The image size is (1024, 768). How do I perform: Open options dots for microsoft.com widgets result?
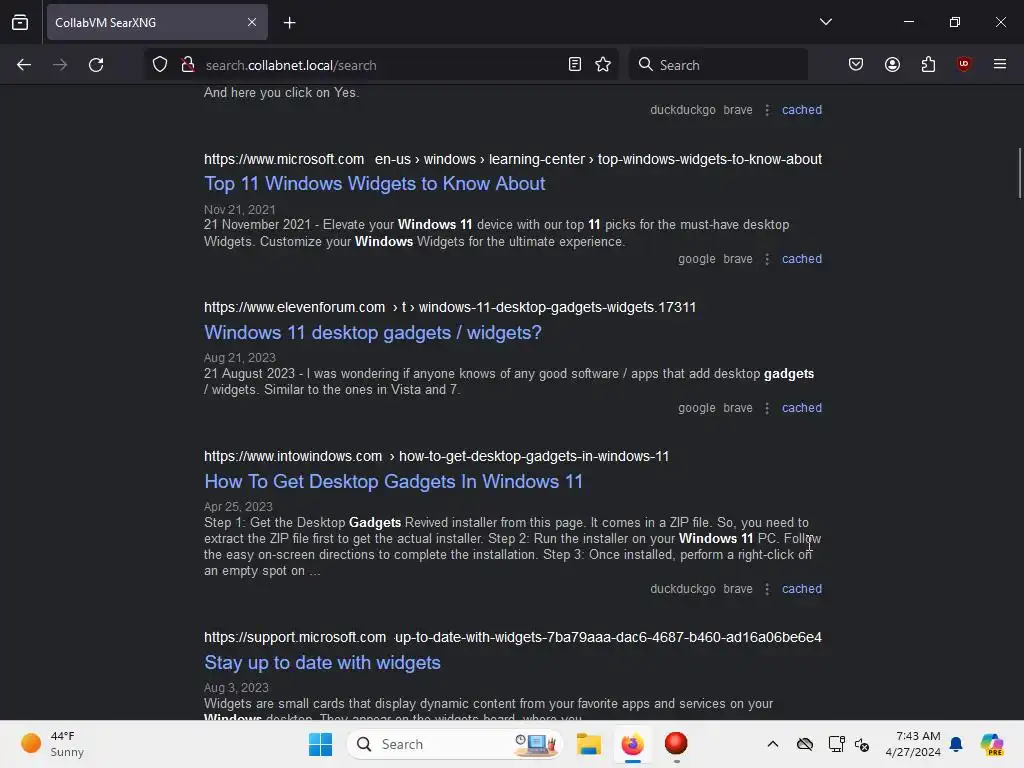point(767,259)
